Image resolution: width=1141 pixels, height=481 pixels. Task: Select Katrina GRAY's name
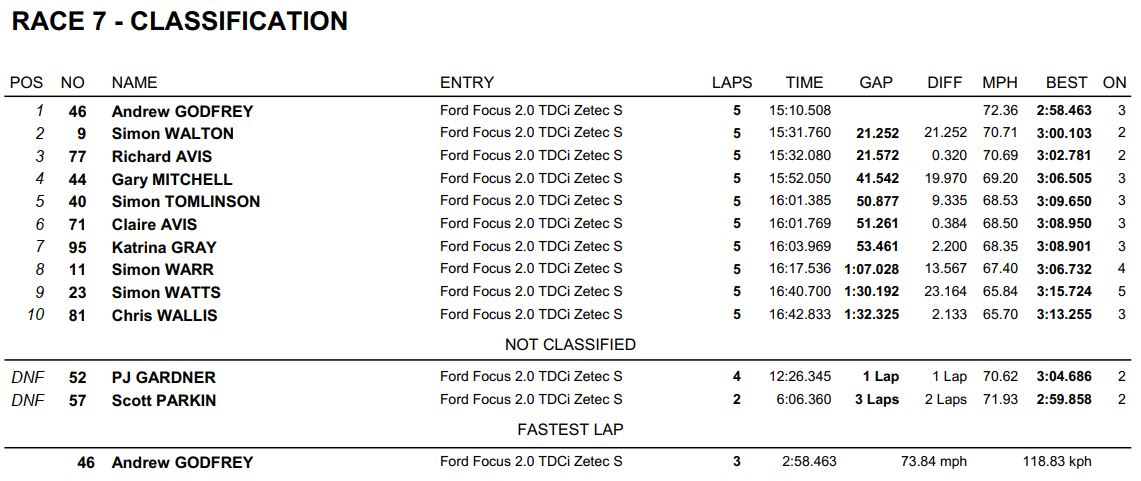(164, 247)
